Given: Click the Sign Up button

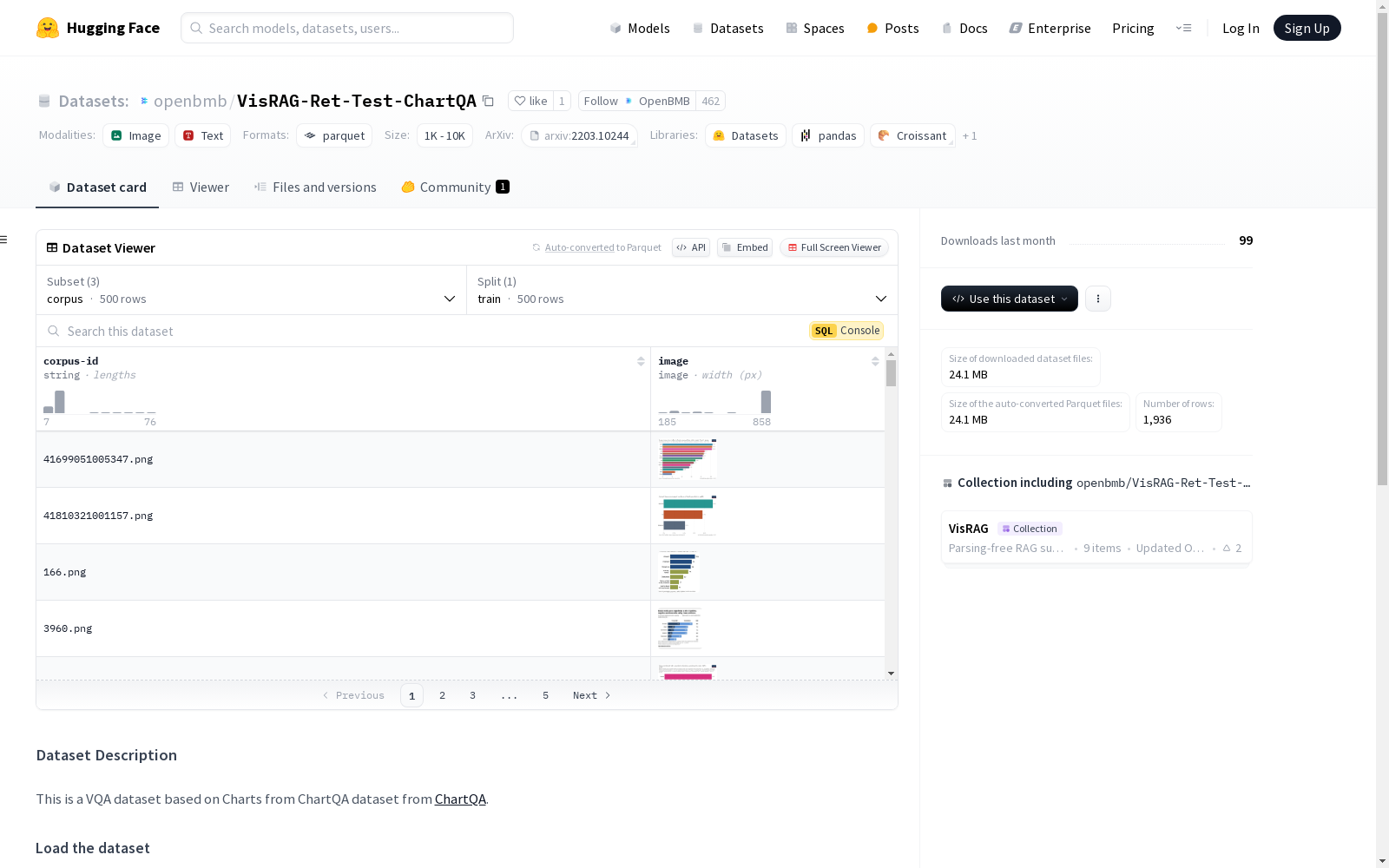Looking at the screenshot, I should click(x=1307, y=28).
